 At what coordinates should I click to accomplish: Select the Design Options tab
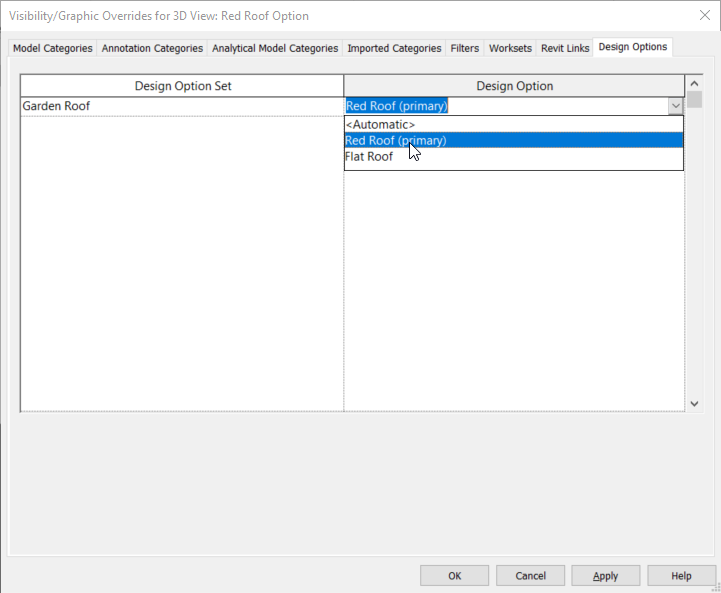[633, 47]
